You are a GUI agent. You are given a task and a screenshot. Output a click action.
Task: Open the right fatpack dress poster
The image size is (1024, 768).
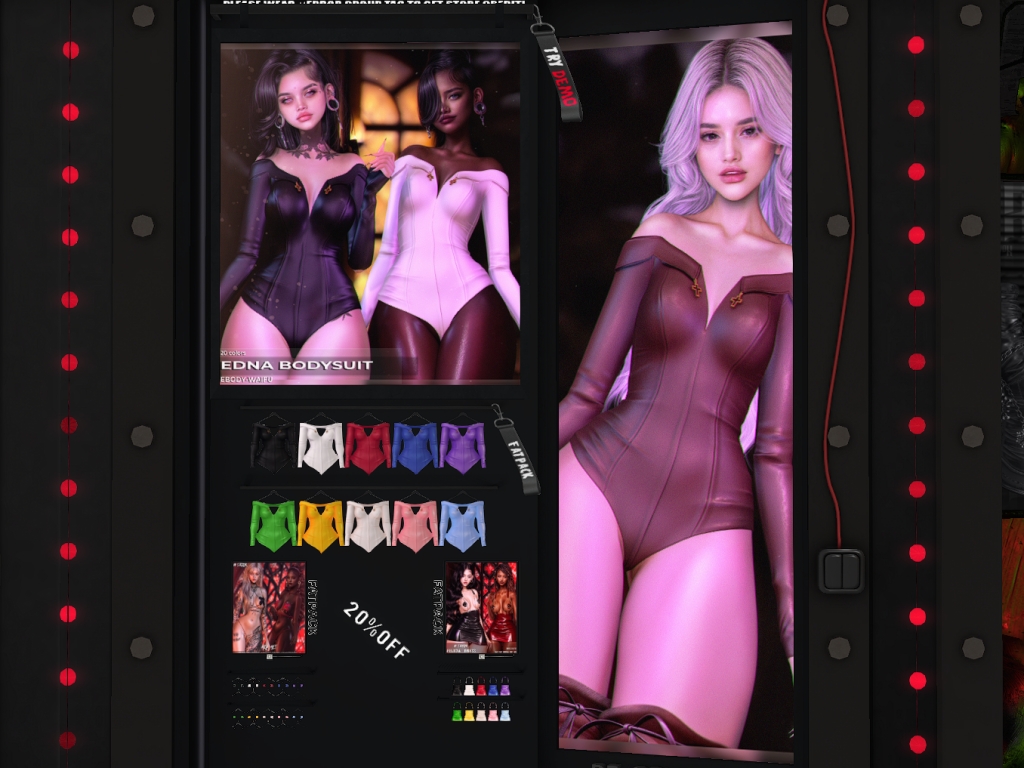(x=481, y=607)
